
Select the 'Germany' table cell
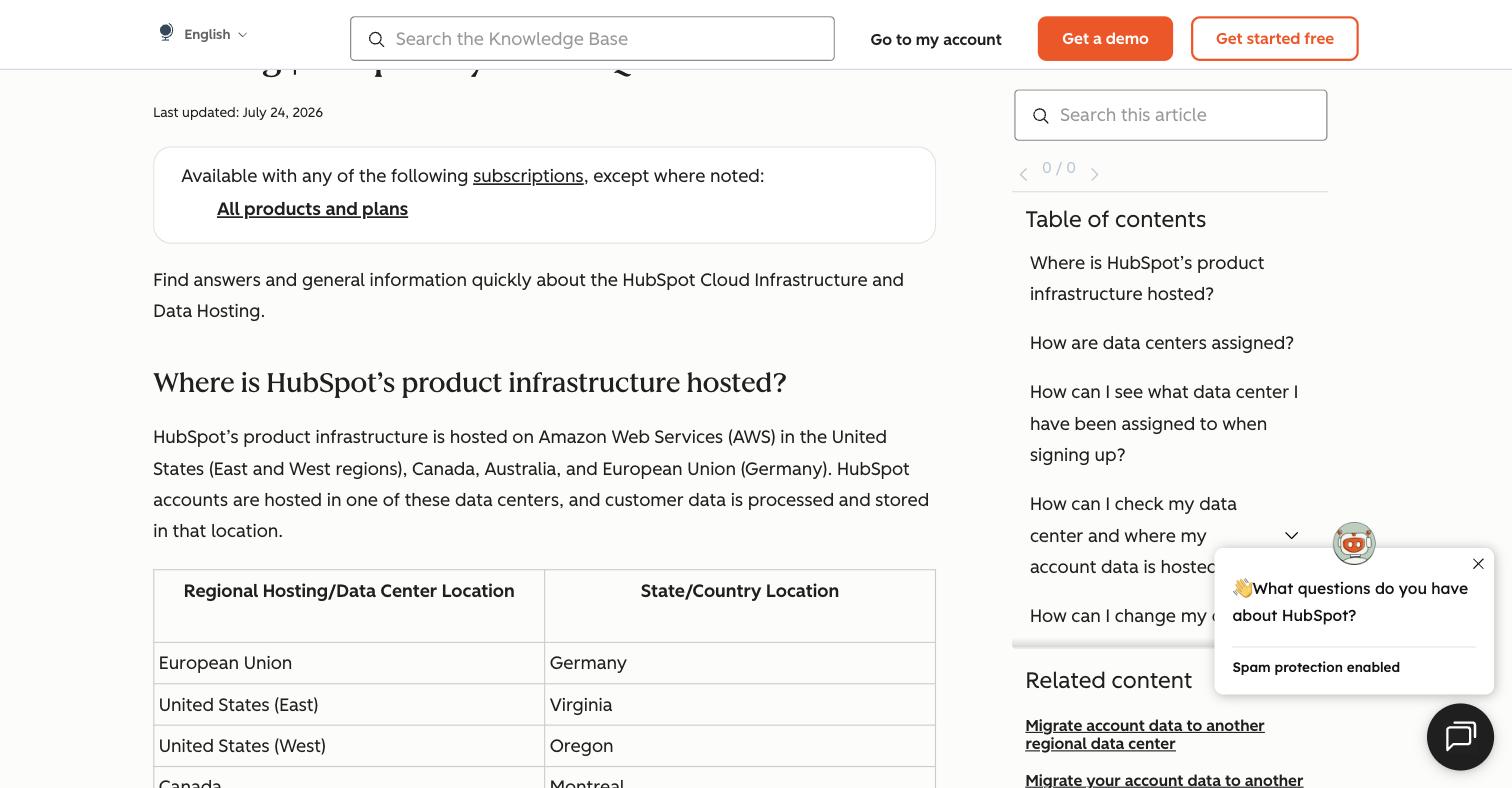click(740, 663)
